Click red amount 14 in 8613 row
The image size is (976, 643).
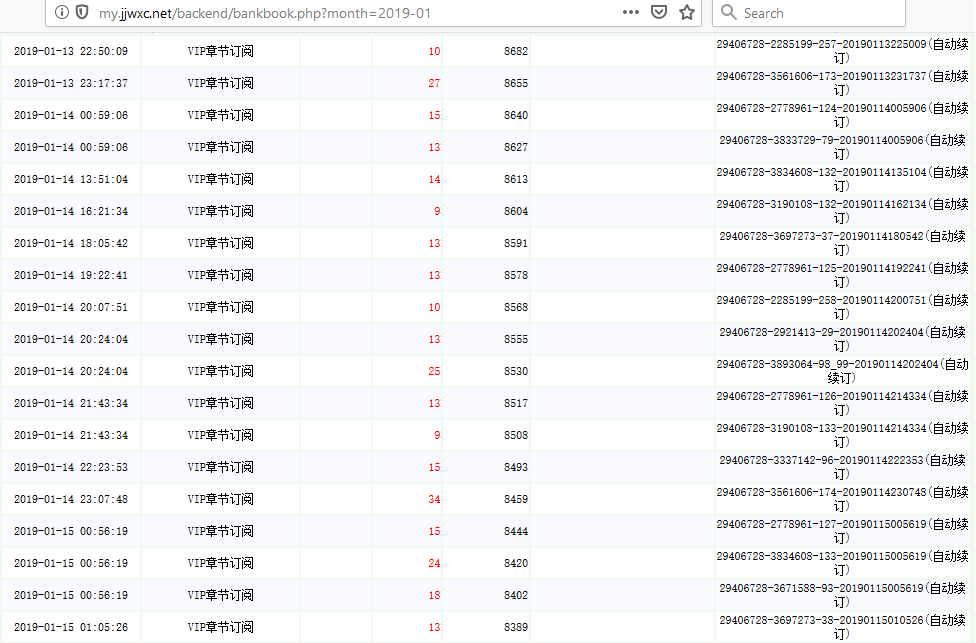point(434,179)
